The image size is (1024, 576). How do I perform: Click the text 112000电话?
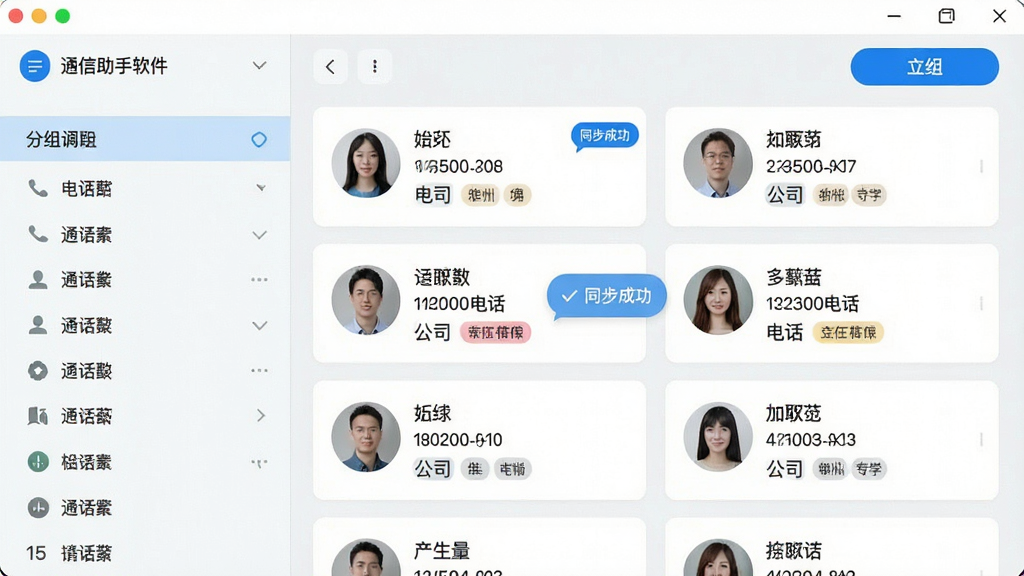[x=459, y=304]
